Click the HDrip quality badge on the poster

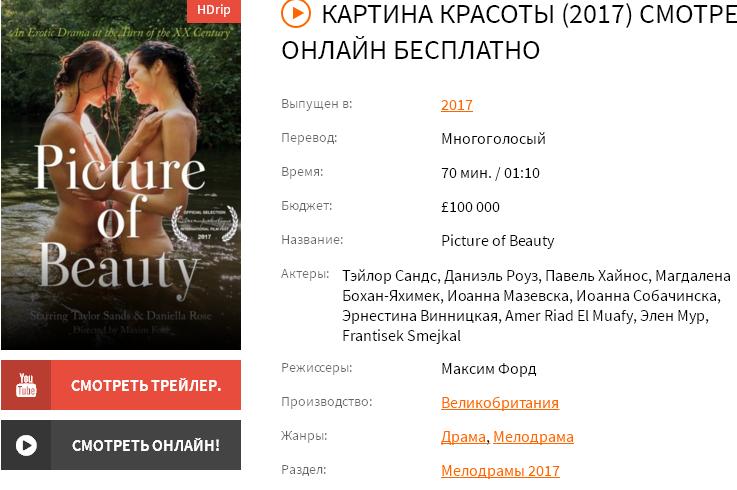point(214,10)
